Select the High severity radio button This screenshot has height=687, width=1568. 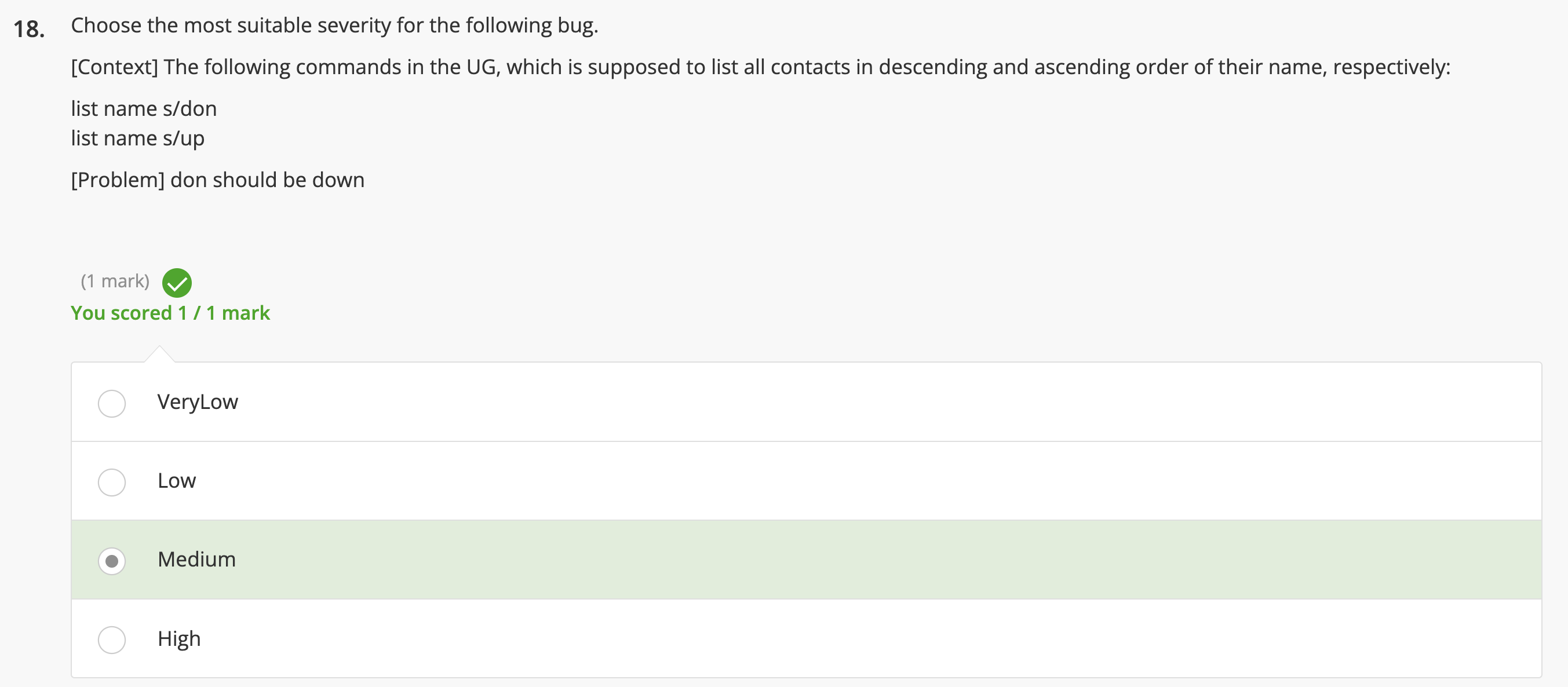[111, 640]
